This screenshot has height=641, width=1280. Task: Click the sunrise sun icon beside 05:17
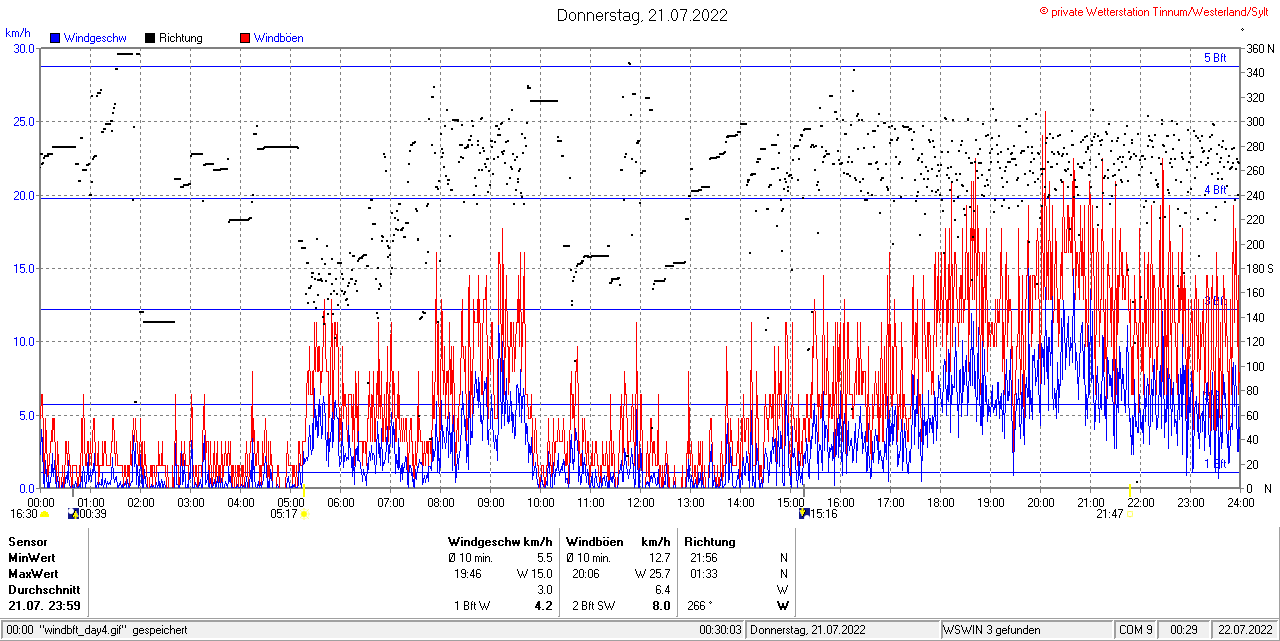305,514
